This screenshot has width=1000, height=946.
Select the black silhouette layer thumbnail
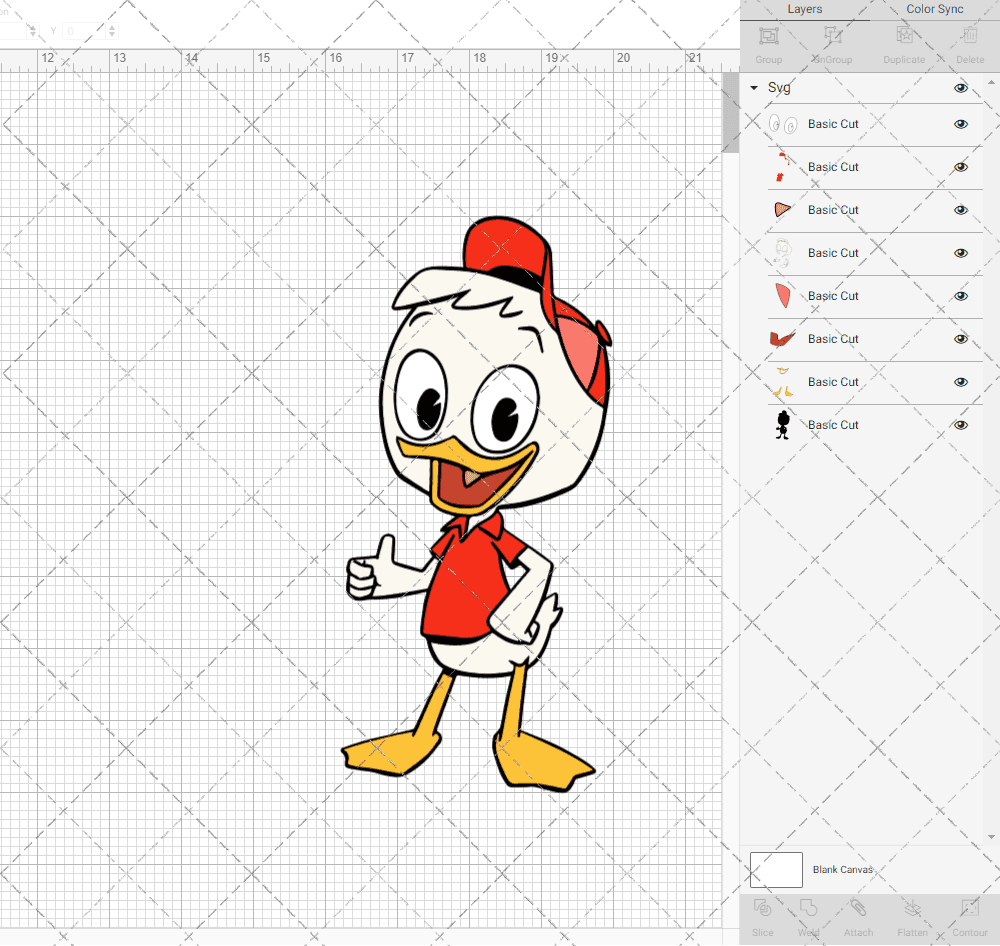pos(783,425)
